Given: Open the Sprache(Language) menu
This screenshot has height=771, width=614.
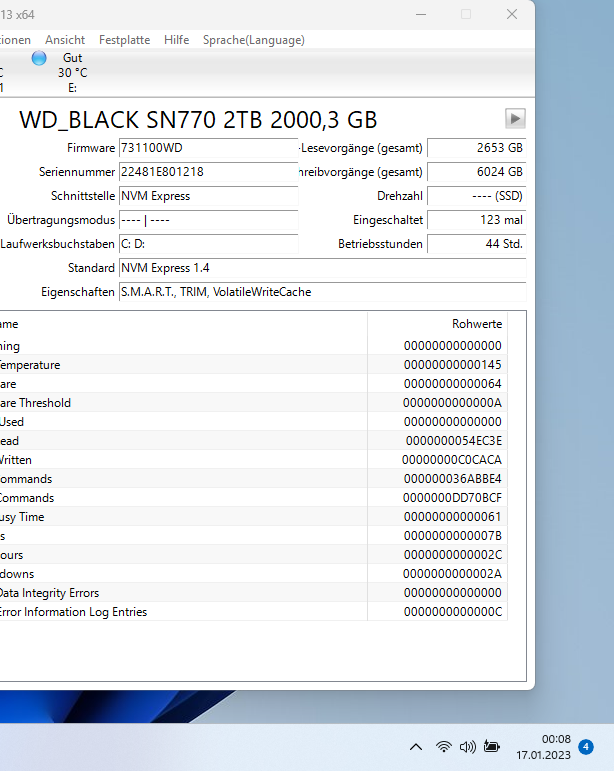Looking at the screenshot, I should pyautogui.click(x=254, y=40).
